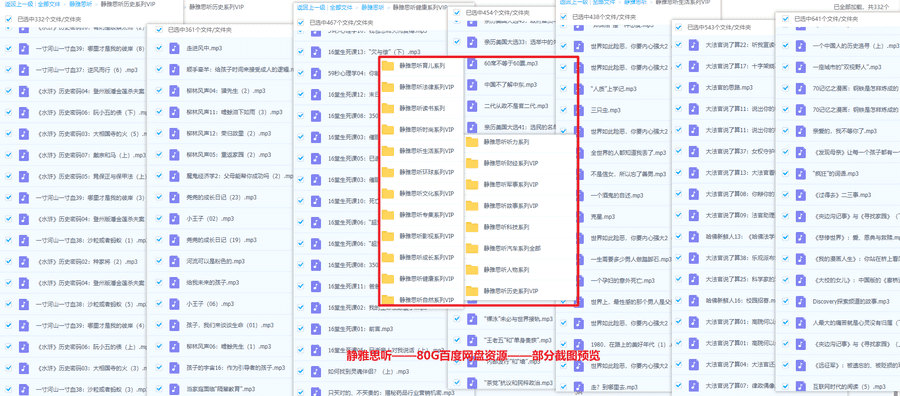Open folder 静雅思听成长系列VIP
The width and height of the screenshot is (900, 396).
point(426,257)
